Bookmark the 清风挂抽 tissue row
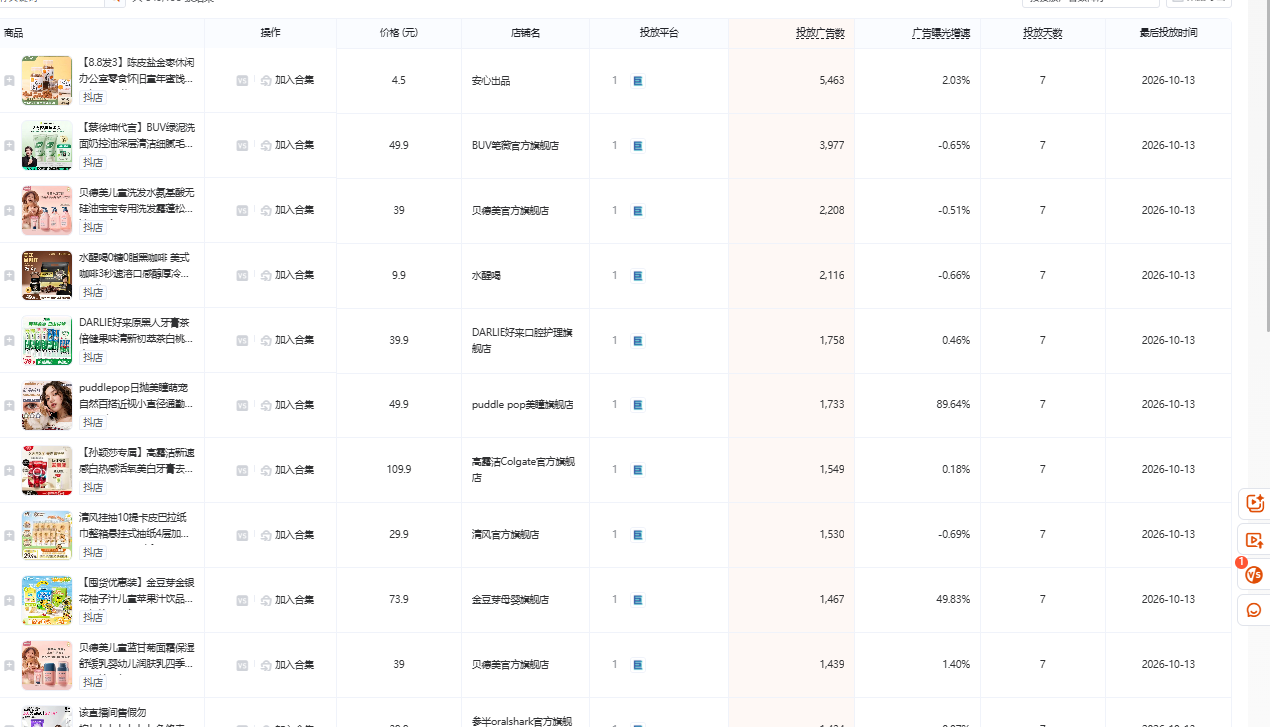The width and height of the screenshot is (1270, 727). (9, 535)
